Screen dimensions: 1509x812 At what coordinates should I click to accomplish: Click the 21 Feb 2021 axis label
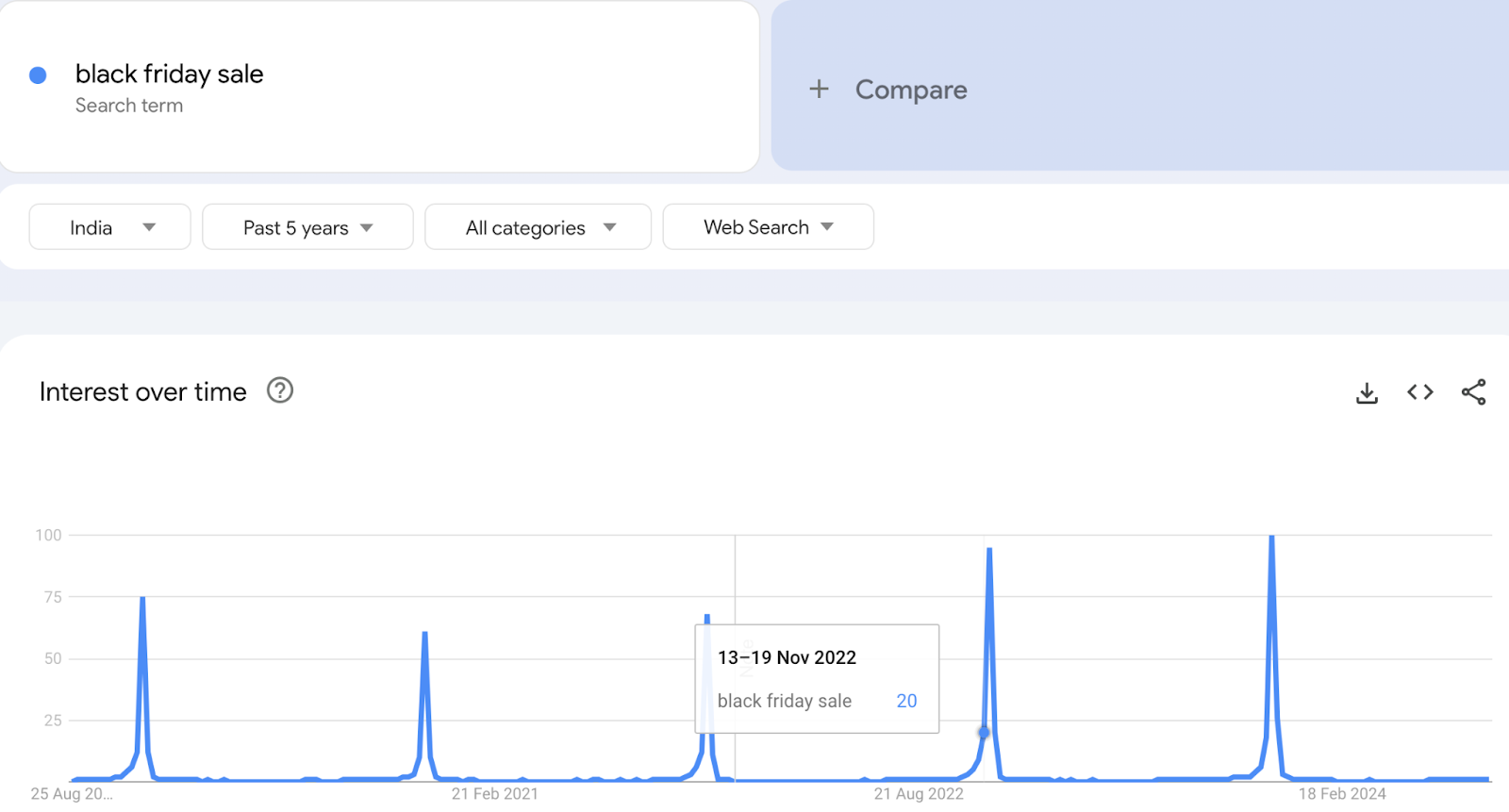(494, 794)
